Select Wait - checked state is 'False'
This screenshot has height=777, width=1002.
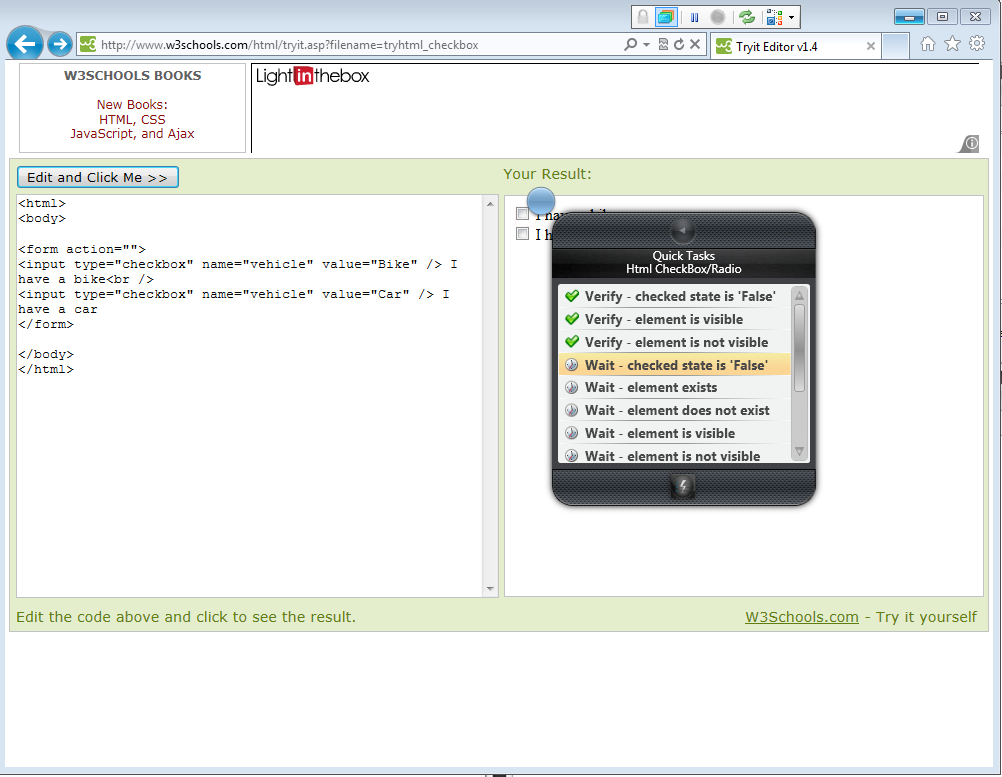point(675,365)
